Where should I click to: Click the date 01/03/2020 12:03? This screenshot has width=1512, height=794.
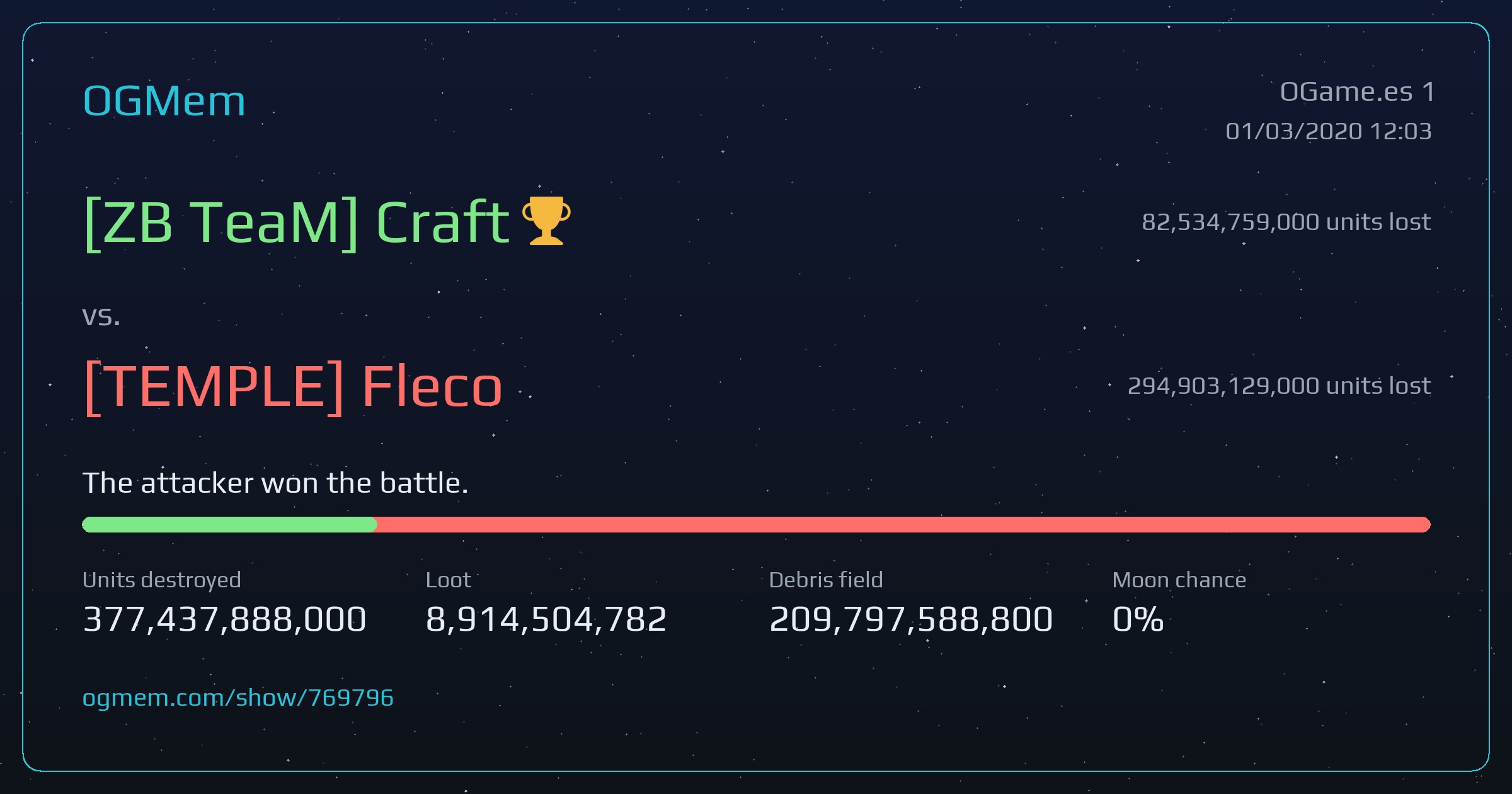[1328, 131]
